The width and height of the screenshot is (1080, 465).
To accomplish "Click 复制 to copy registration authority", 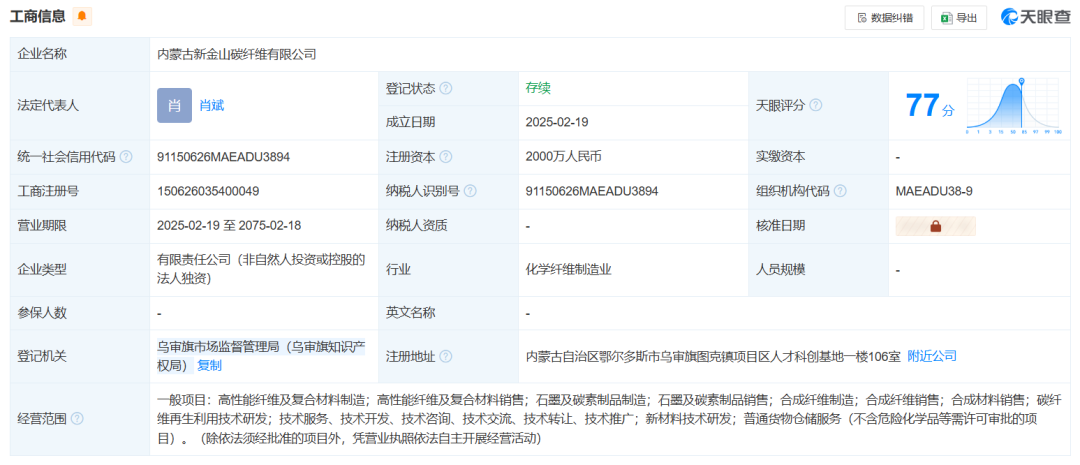I will (209, 365).
